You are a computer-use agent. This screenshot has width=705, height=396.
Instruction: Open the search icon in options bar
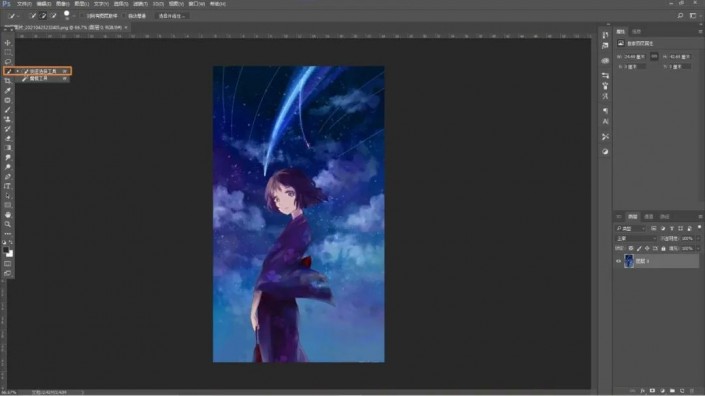coord(680,16)
